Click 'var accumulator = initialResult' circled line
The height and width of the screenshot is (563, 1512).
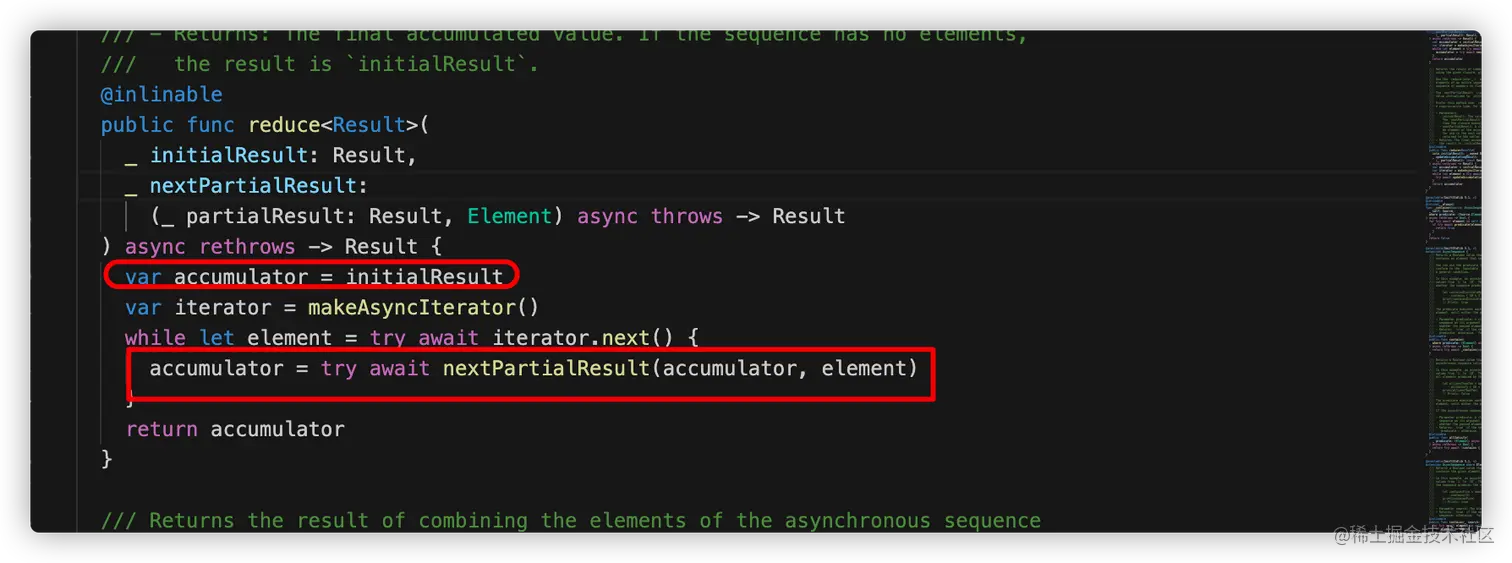tap(314, 276)
